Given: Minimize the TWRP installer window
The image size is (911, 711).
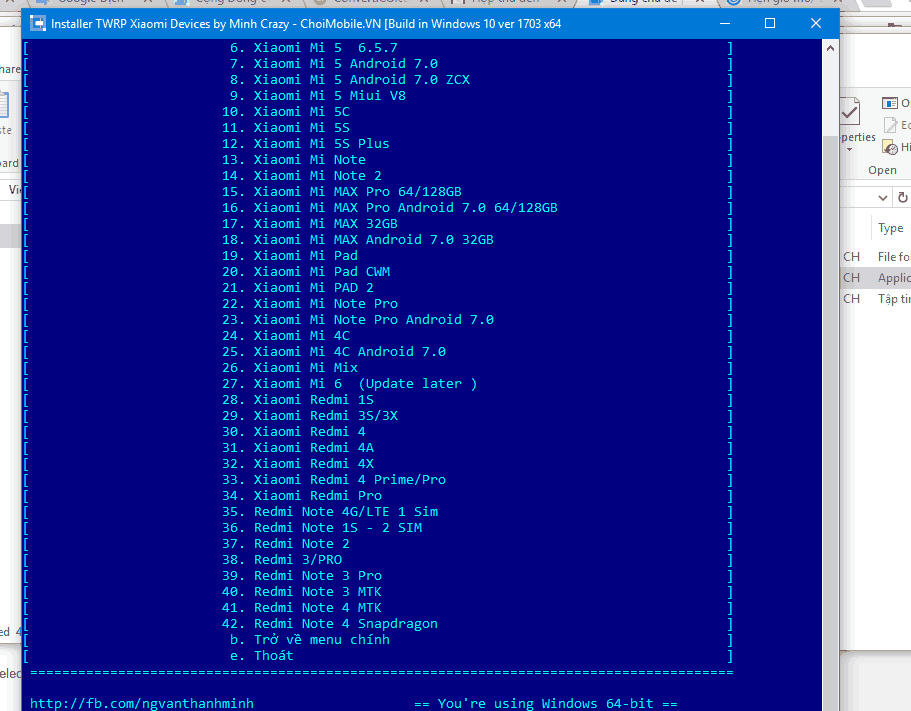Looking at the screenshot, I should click(x=725, y=24).
